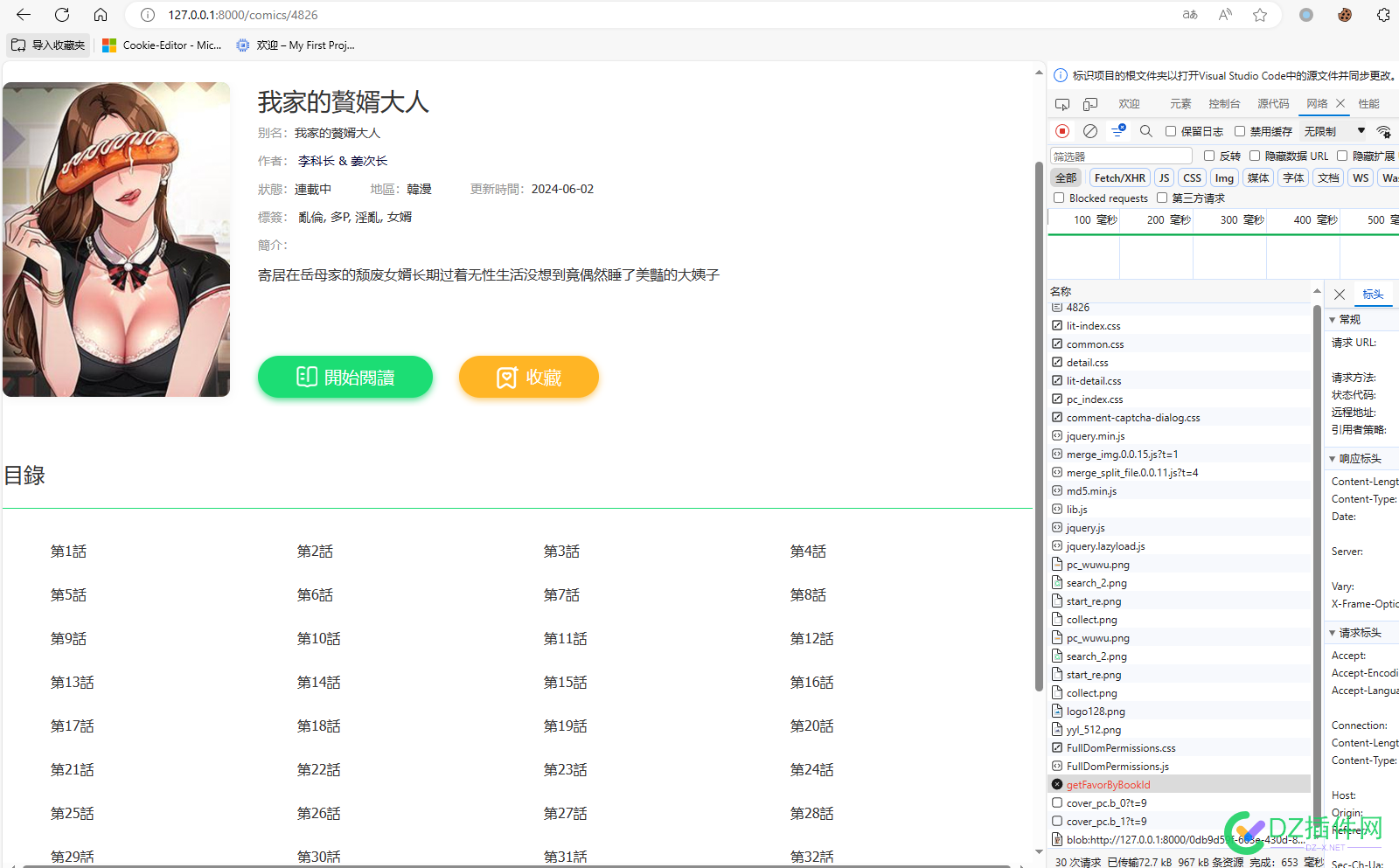The image size is (1399, 868).
Task: Collapse the General headers section
Action: [1333, 320]
